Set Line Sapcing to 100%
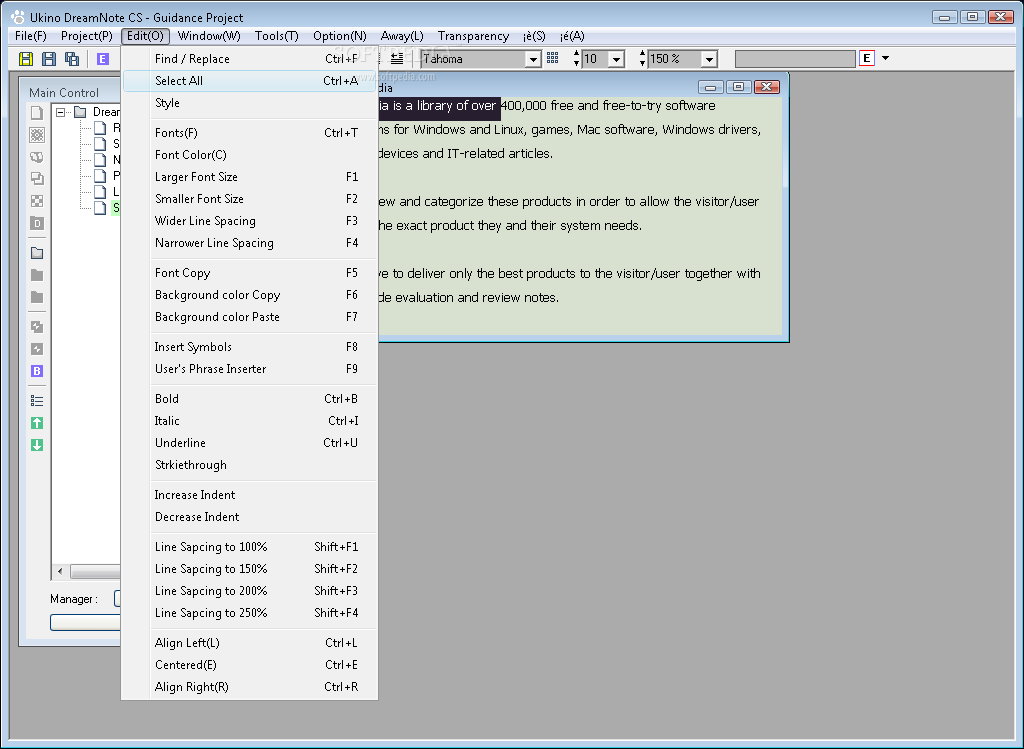The height and width of the screenshot is (749, 1024). 249,547
